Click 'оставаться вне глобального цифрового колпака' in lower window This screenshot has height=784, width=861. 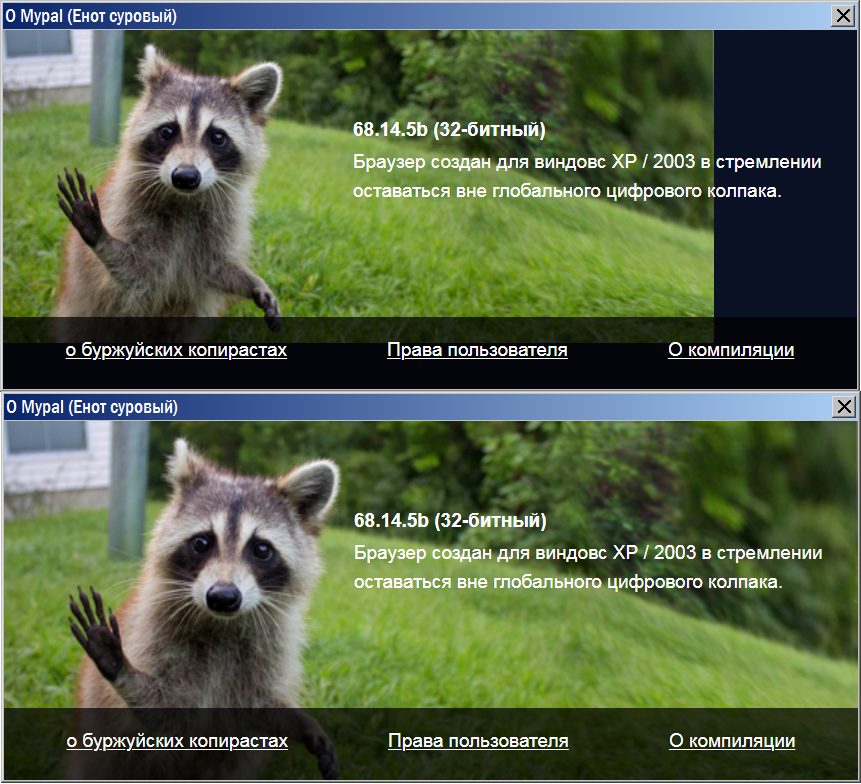coord(568,582)
